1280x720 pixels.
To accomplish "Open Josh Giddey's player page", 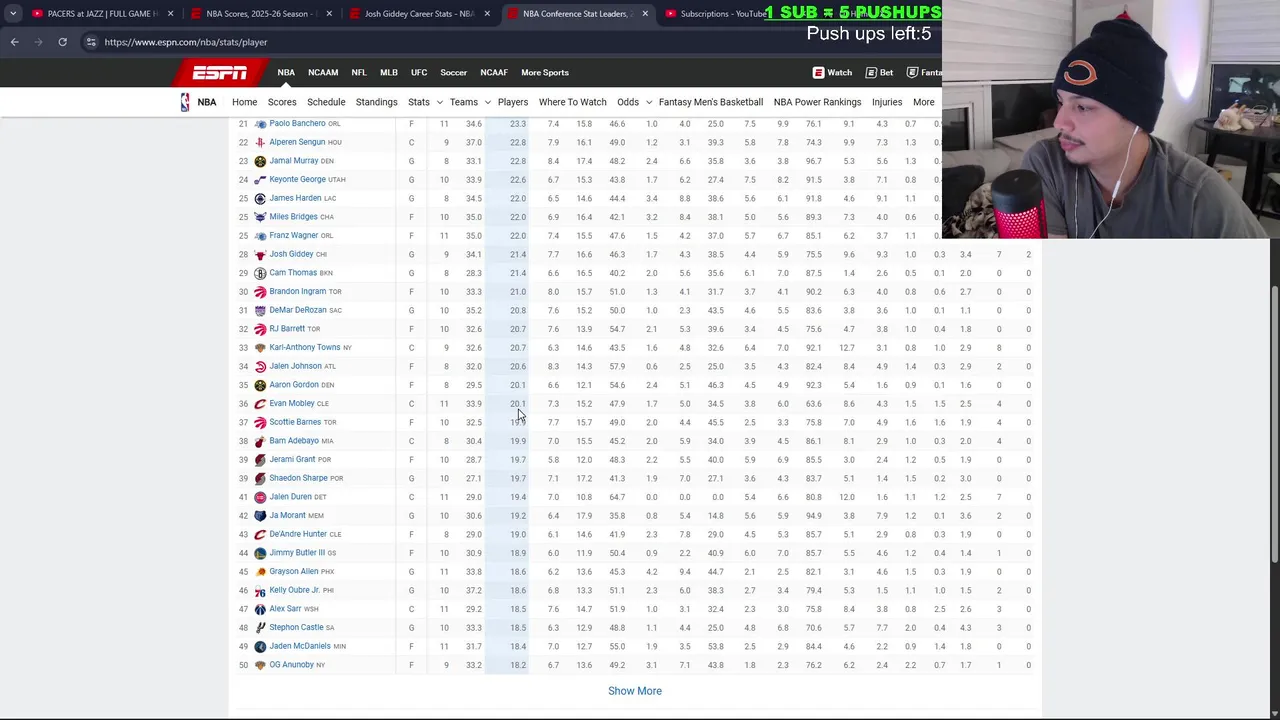I will click(x=291, y=254).
